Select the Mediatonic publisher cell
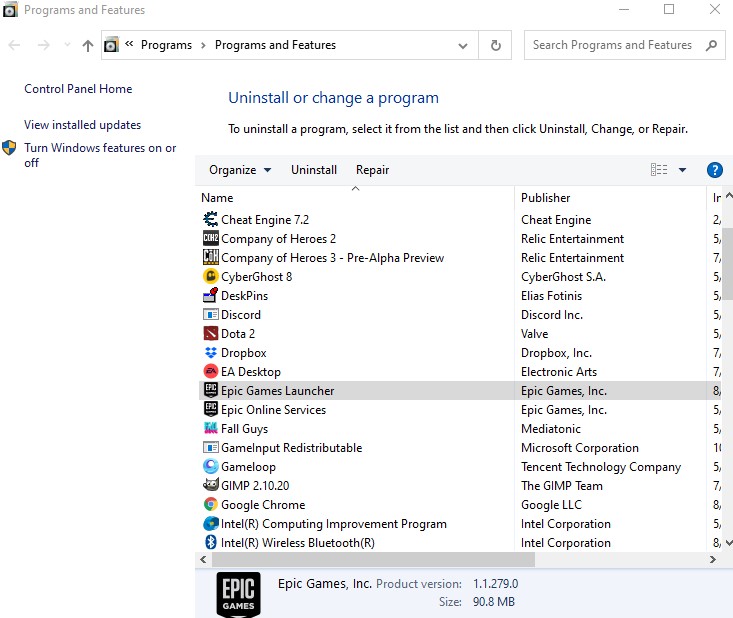Screen dimensions: 733x618 coord(551,429)
